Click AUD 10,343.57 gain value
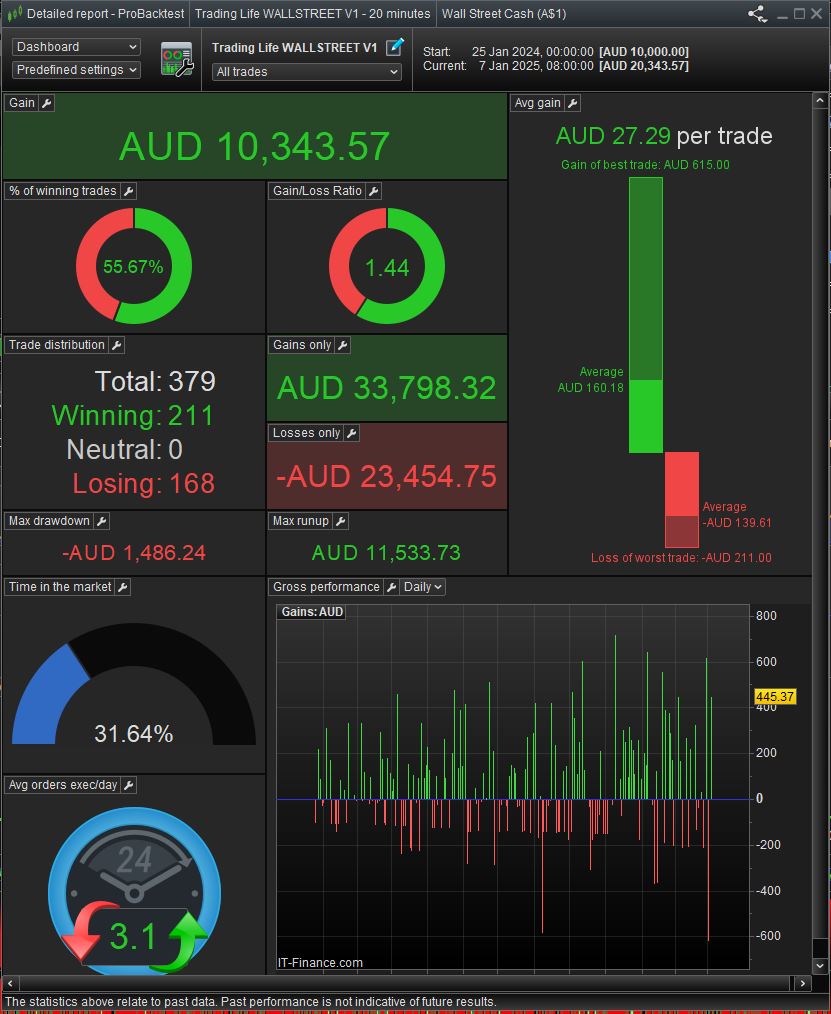831x1014 pixels. click(x=255, y=146)
